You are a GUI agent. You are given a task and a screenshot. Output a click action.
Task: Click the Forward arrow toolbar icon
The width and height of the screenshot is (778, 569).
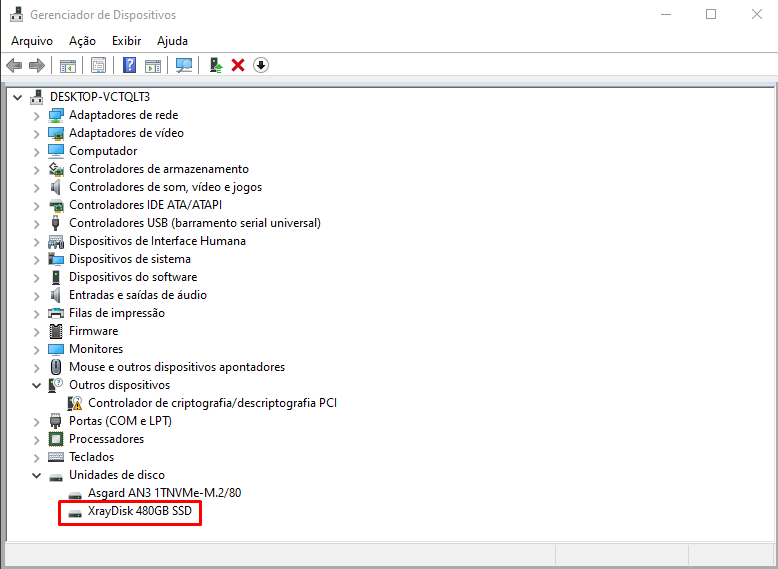[37, 65]
